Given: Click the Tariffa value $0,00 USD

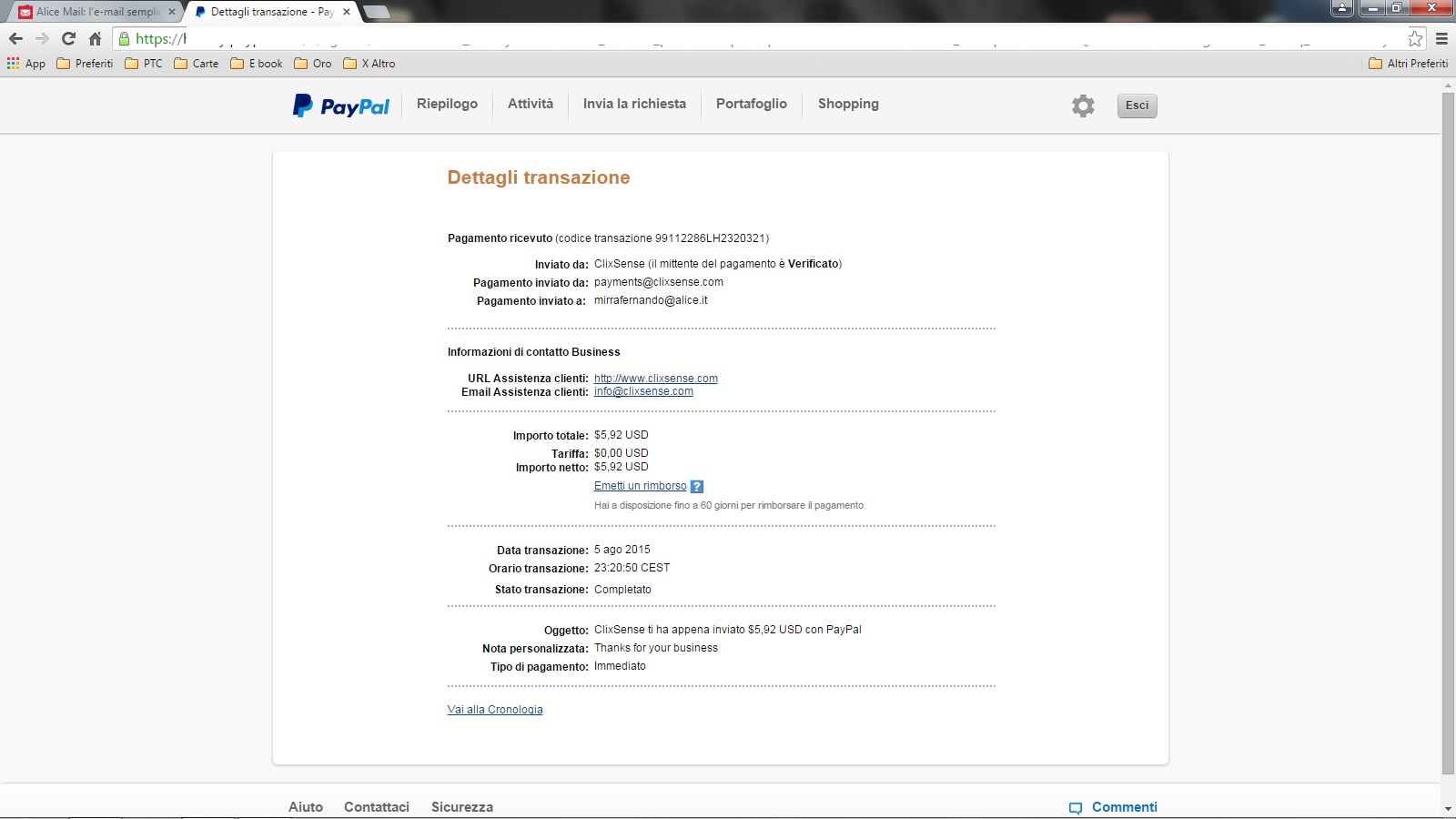Looking at the screenshot, I should pyautogui.click(x=622, y=453).
